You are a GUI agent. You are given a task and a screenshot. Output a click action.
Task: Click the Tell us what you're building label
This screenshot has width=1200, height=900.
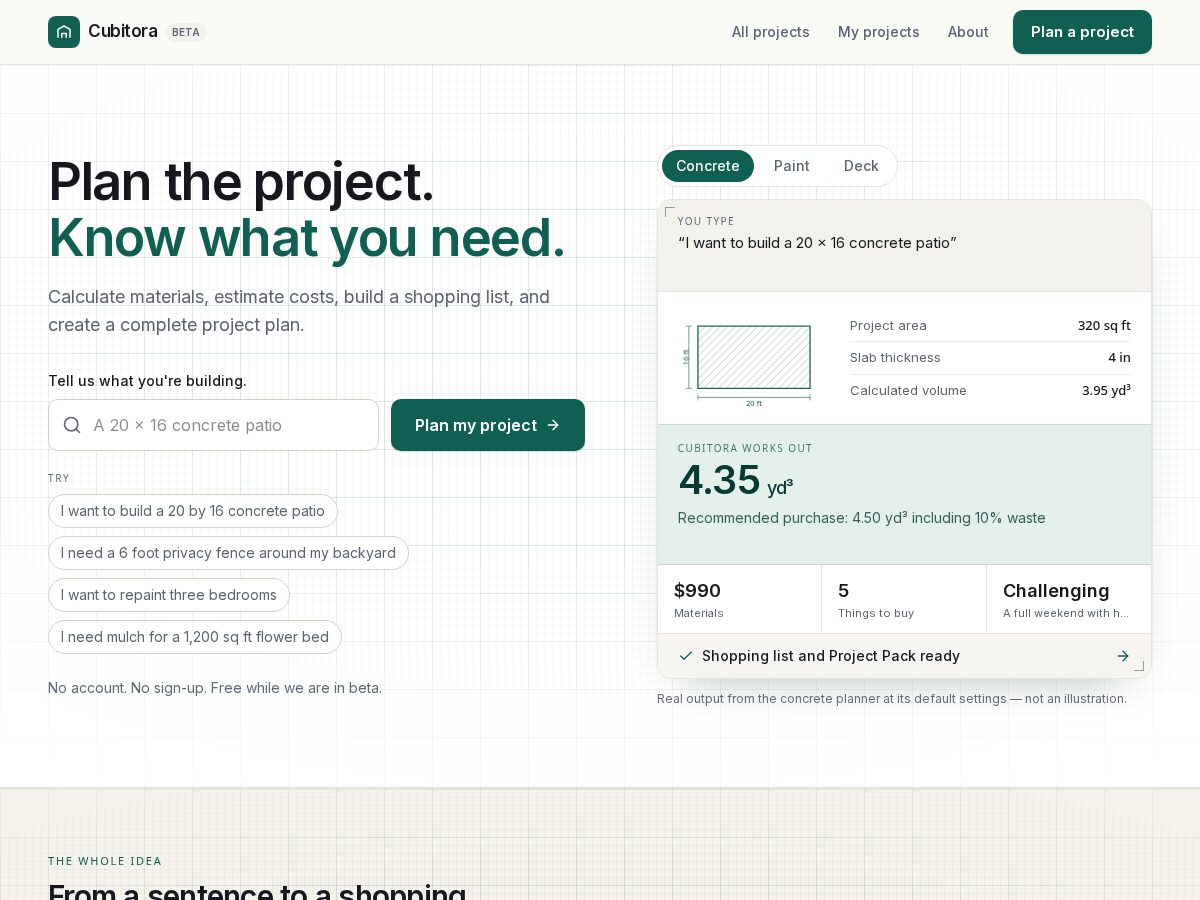pos(147,381)
